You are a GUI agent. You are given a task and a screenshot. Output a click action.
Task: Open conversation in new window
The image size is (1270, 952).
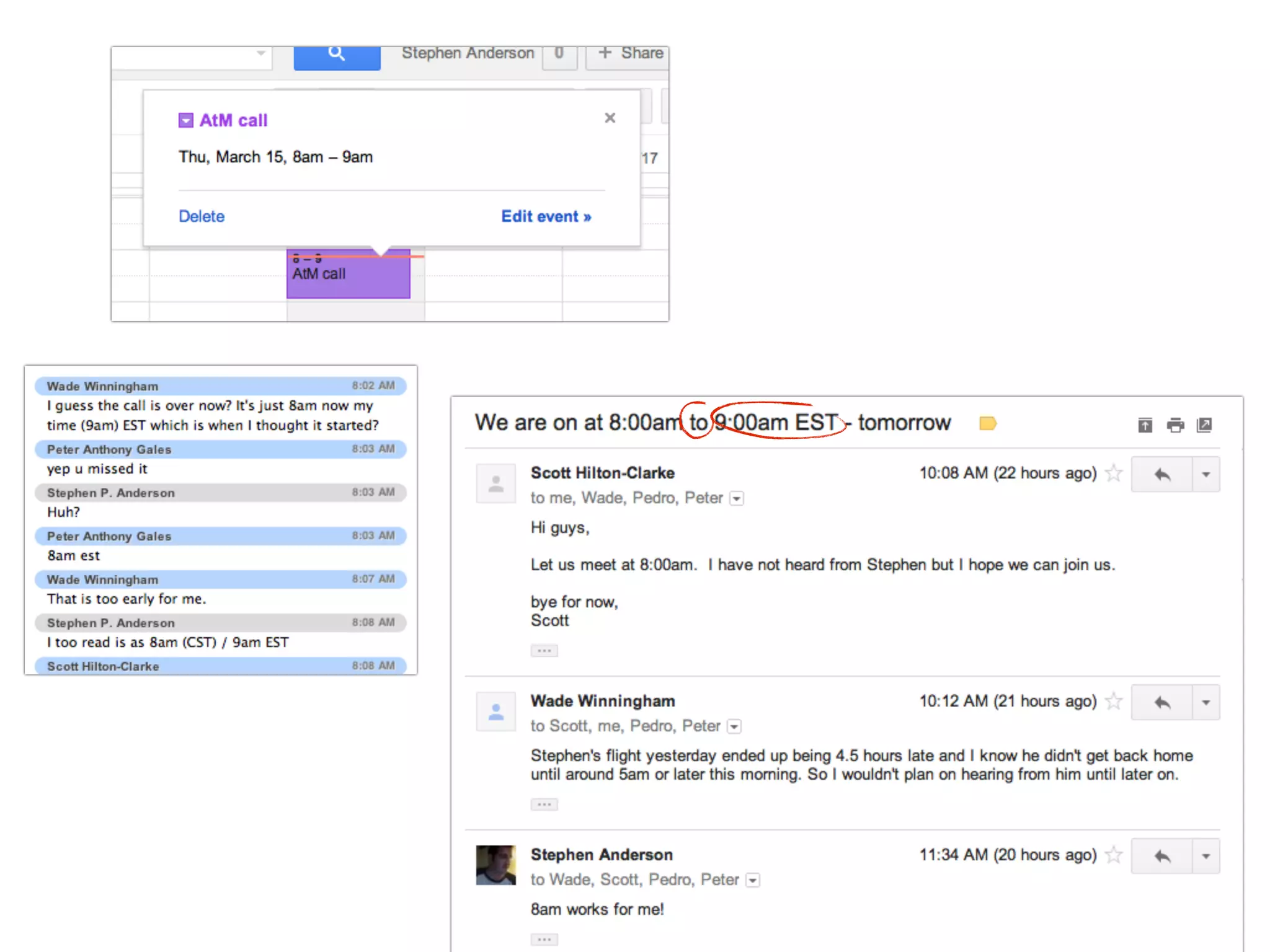(x=1204, y=425)
